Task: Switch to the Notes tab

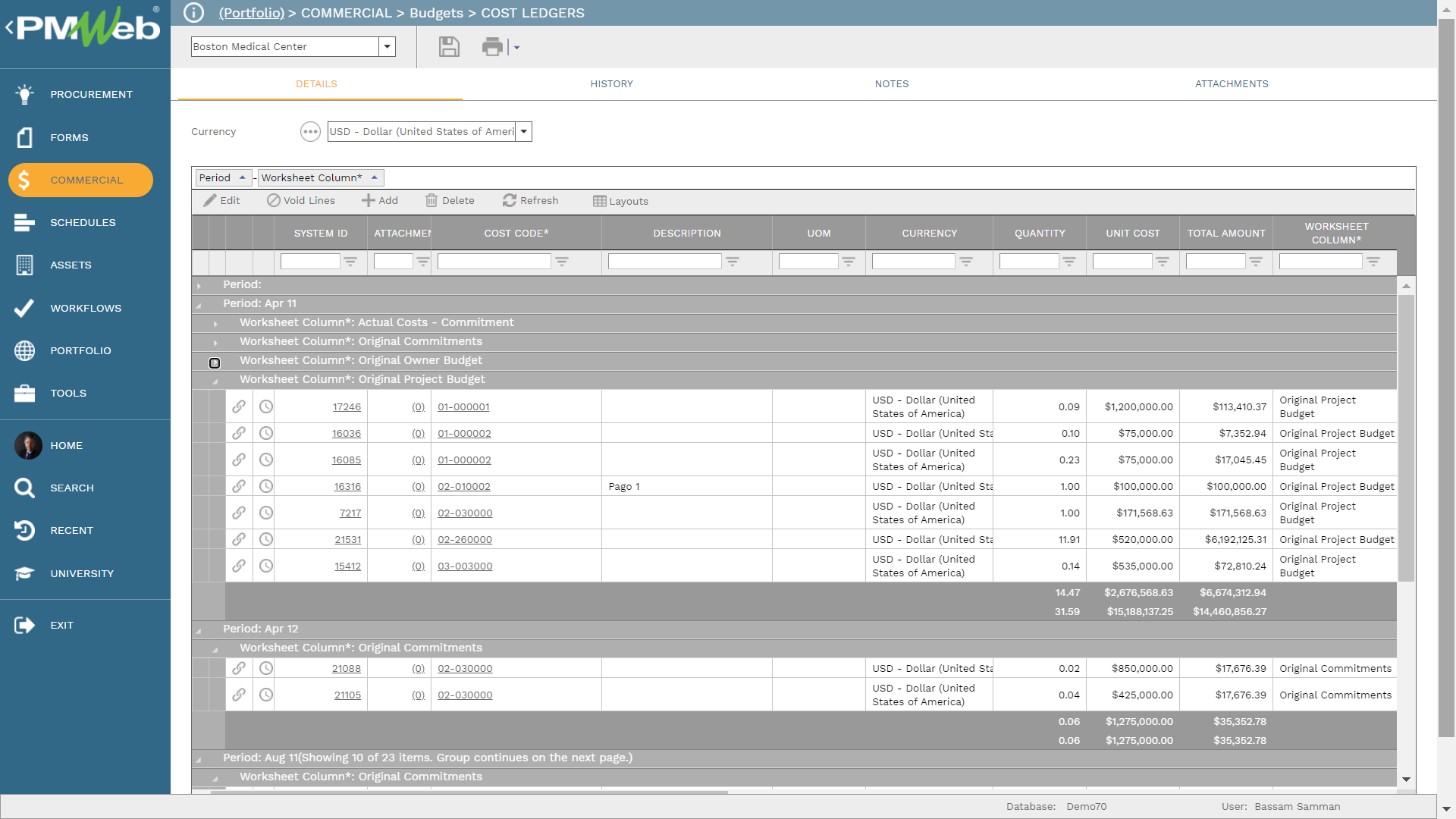Action: [892, 84]
